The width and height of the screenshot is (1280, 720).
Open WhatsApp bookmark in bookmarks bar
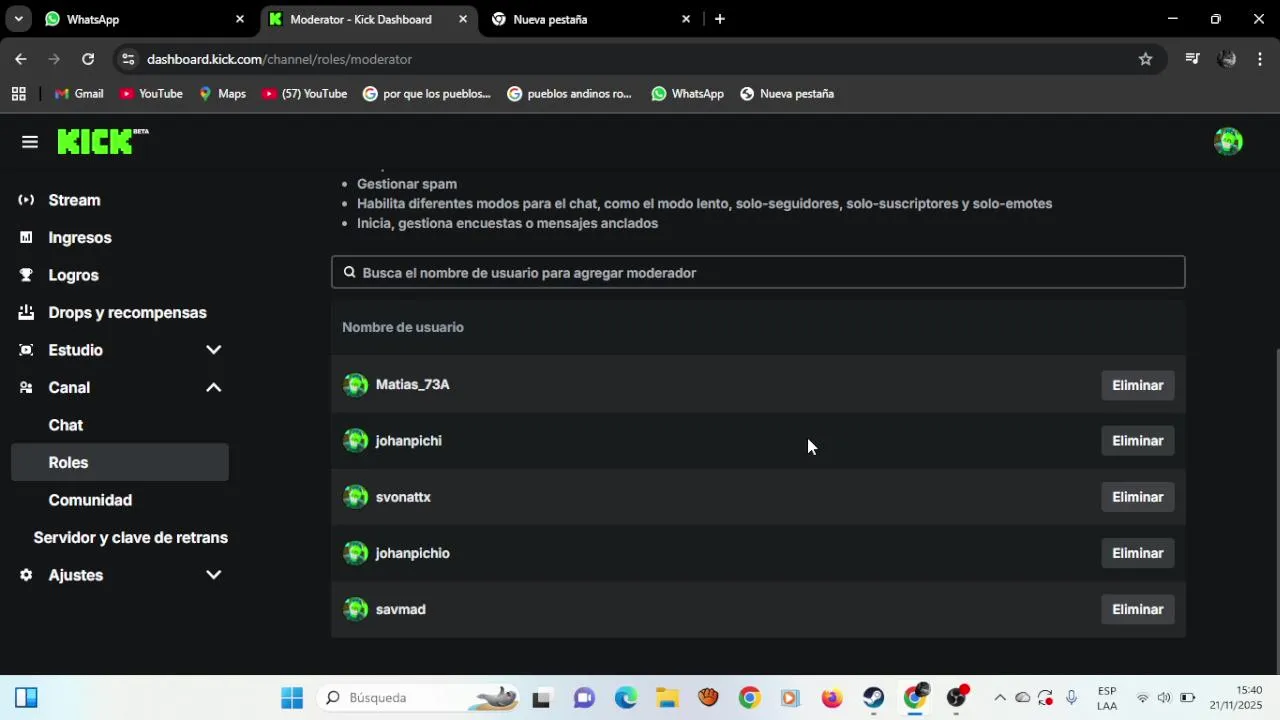coord(687,94)
